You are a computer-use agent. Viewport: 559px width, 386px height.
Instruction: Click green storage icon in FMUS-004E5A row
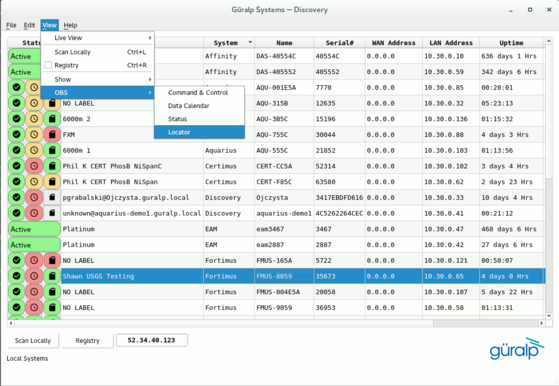(x=52, y=292)
